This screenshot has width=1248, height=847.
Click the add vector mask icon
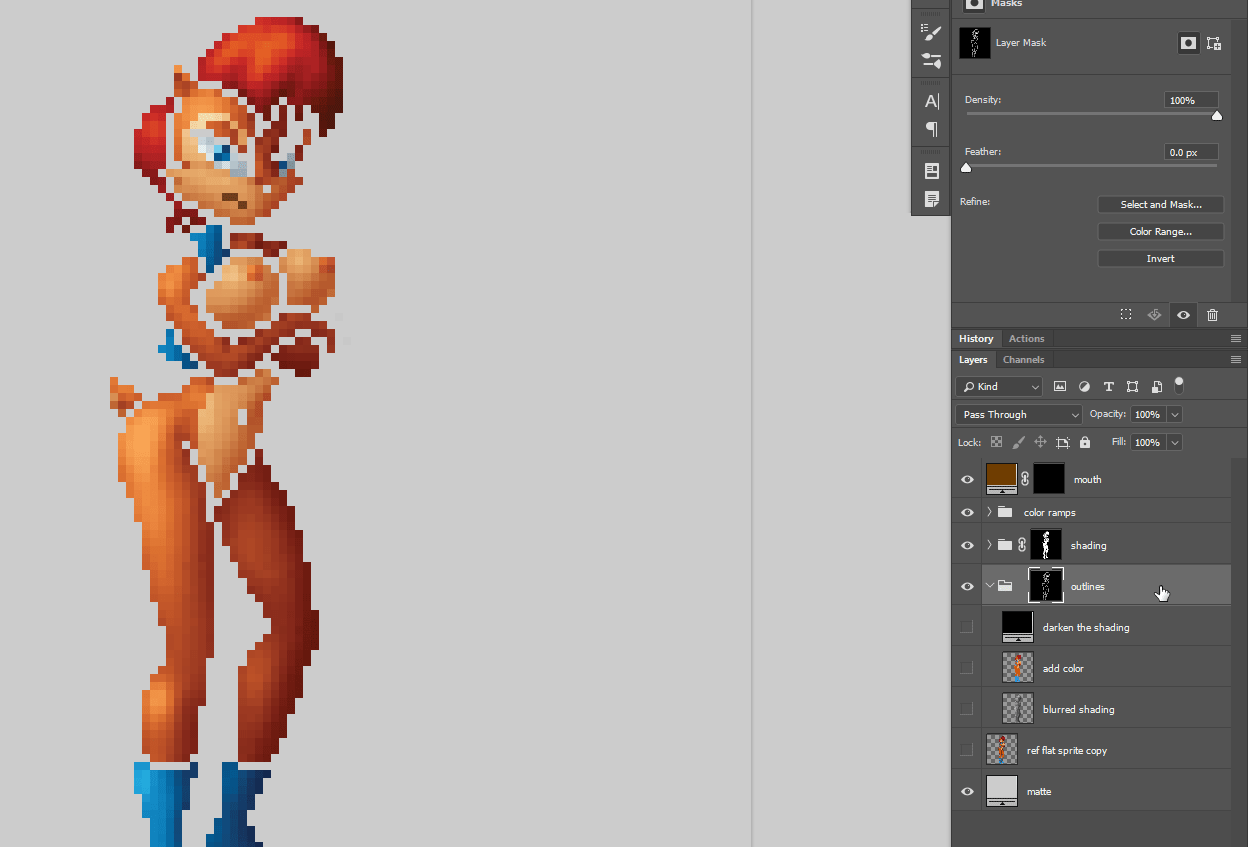pyautogui.click(x=1214, y=43)
